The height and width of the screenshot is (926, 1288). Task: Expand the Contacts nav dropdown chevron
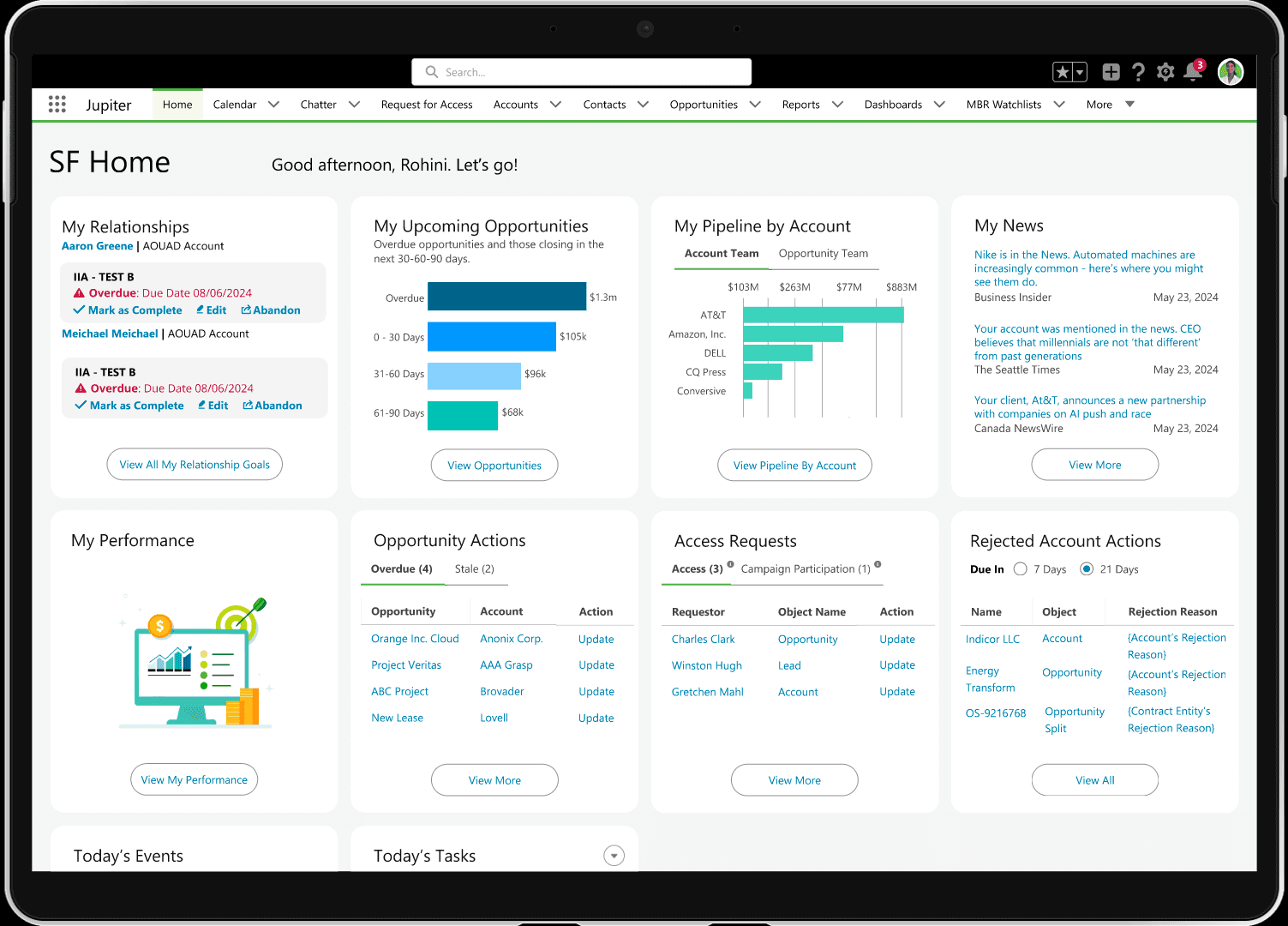643,105
